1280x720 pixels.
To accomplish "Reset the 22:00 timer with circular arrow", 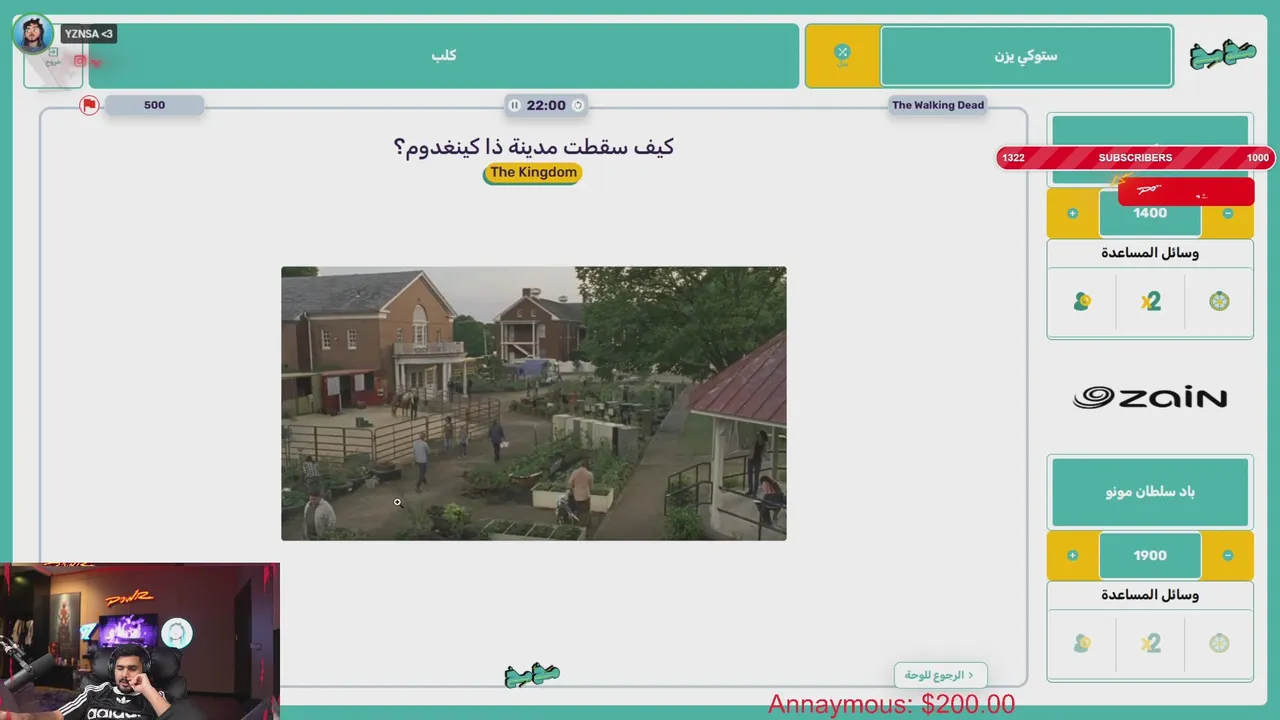I will [577, 105].
